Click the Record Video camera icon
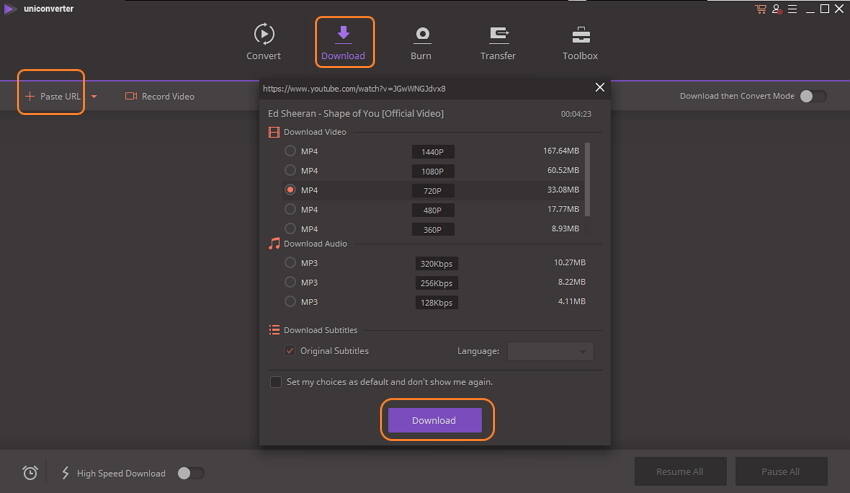The width and height of the screenshot is (850, 493). pyautogui.click(x=131, y=96)
